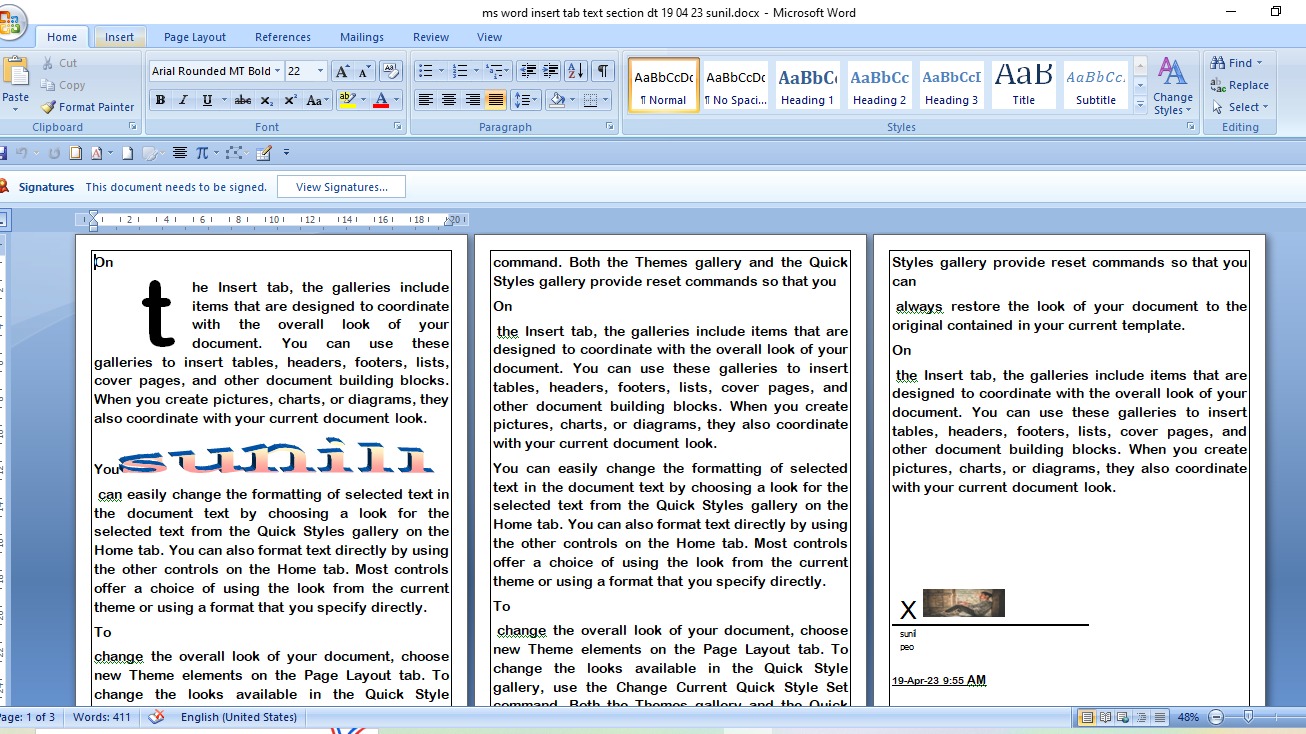Toggle Underline formatting
Viewport: 1306px width, 734px height.
[207, 100]
